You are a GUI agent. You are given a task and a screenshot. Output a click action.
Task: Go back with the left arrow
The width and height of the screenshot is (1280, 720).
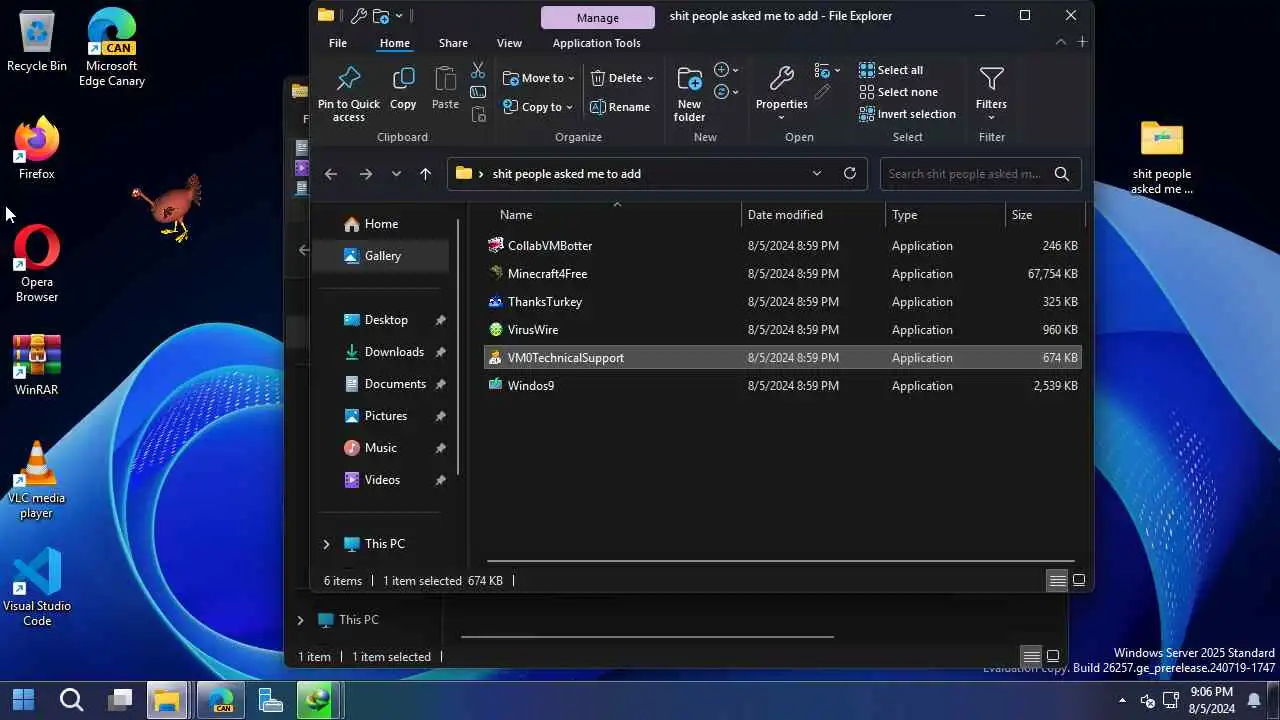pos(331,174)
